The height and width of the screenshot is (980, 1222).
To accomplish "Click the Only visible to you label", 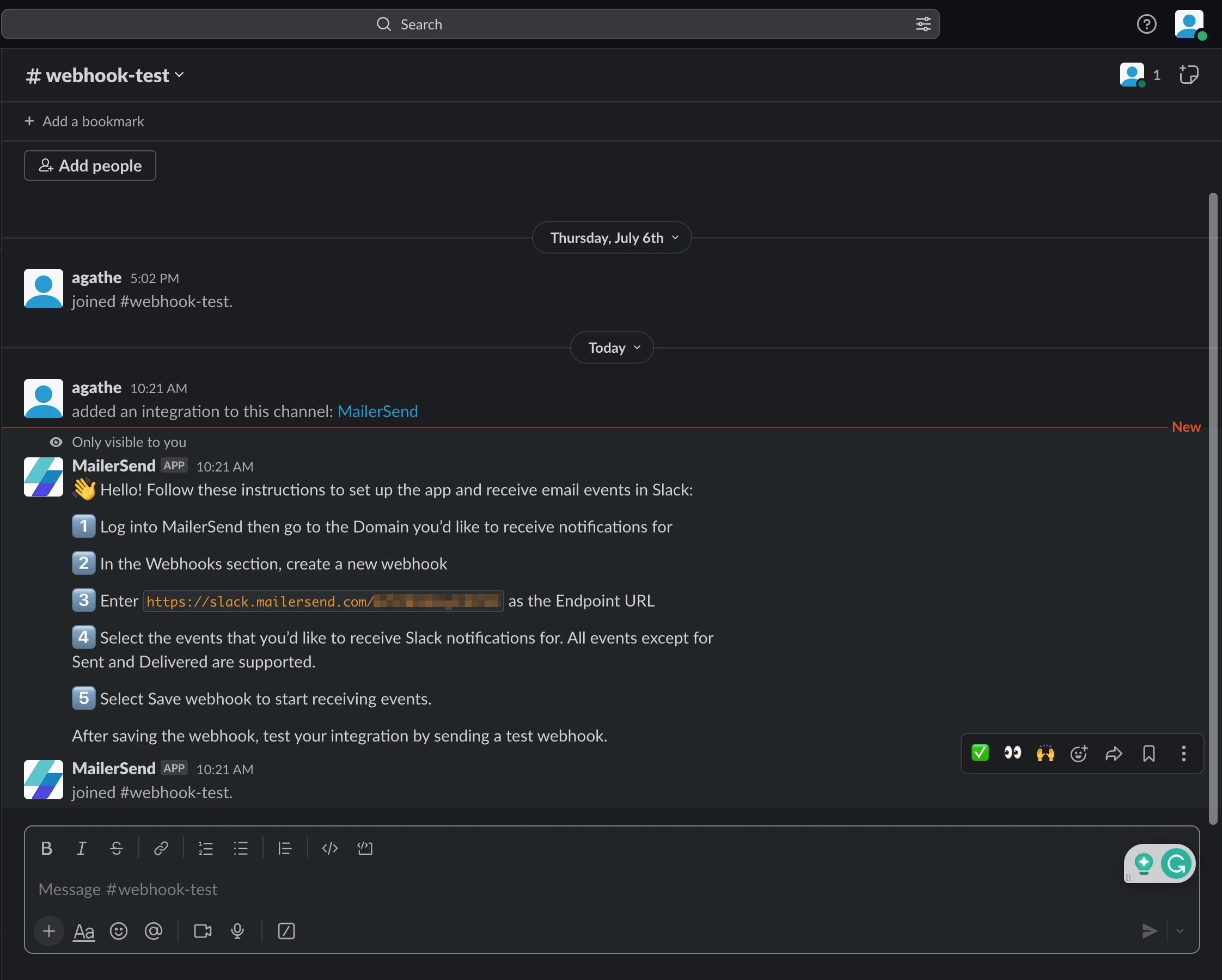I will 129,442.
